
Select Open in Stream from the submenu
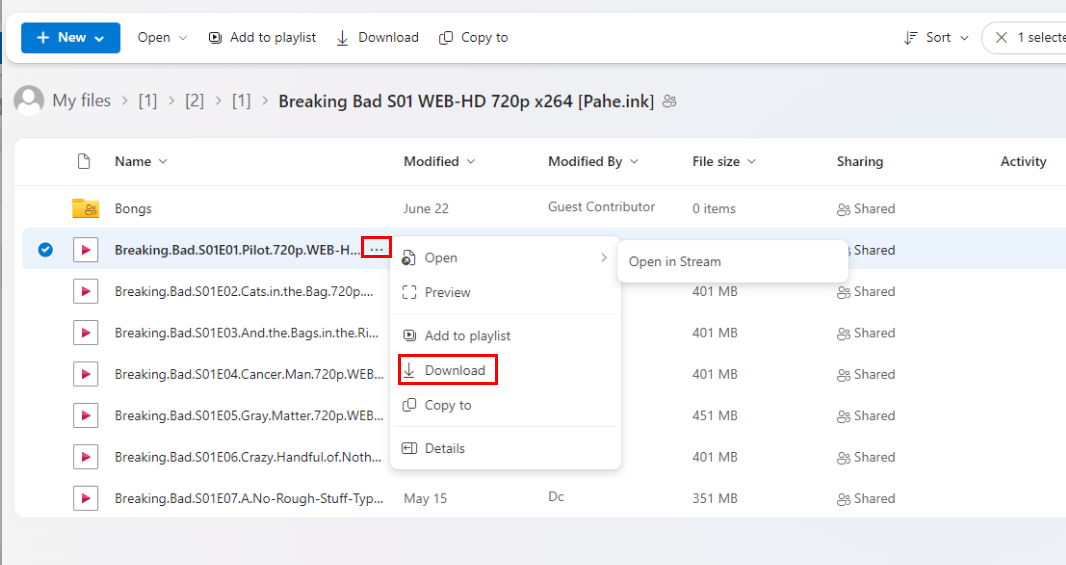pos(674,262)
